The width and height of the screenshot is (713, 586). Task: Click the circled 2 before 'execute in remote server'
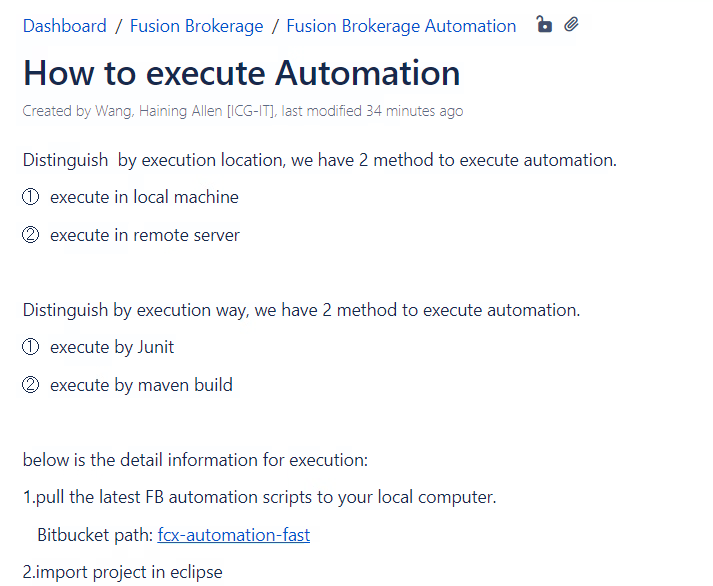tap(30, 235)
